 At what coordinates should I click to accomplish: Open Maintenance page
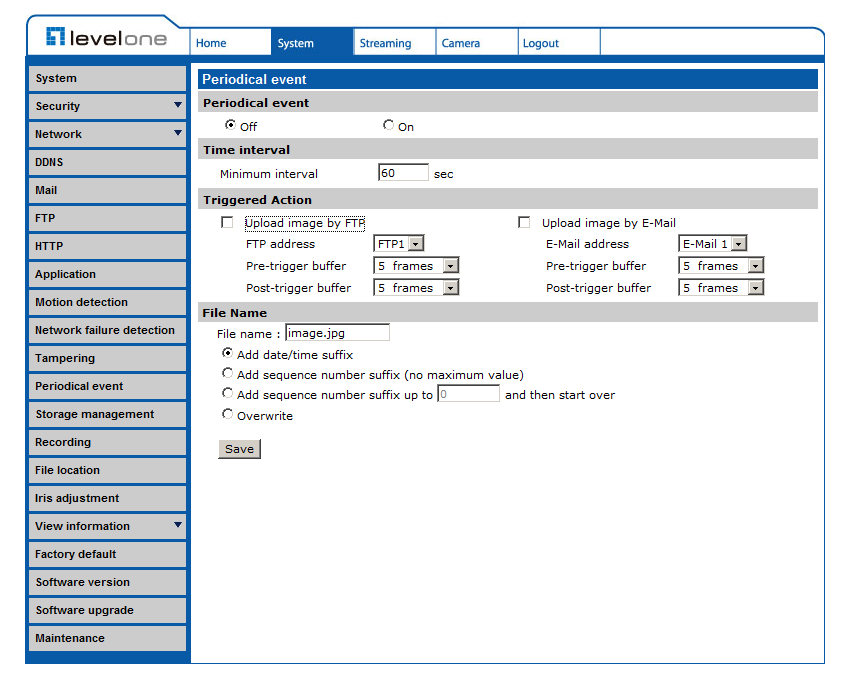click(x=107, y=638)
